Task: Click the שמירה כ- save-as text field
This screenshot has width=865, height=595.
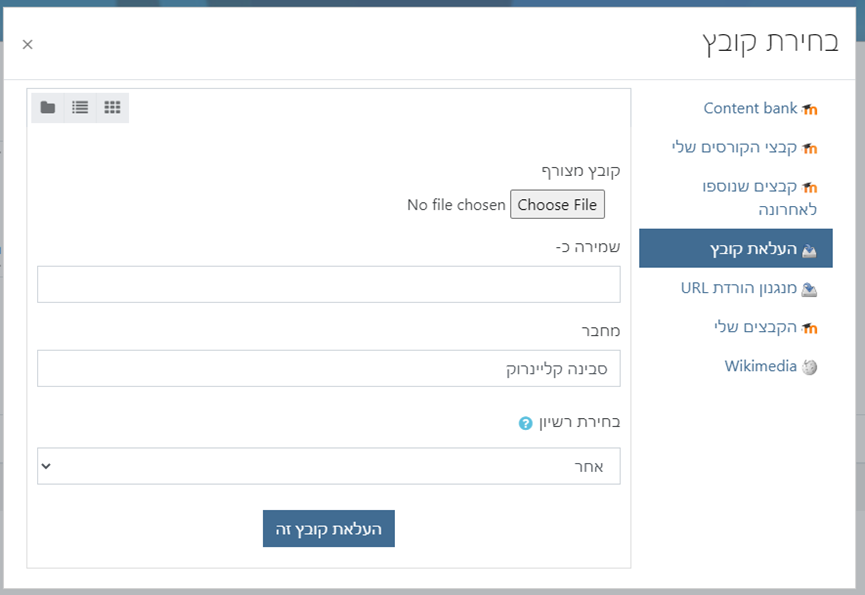Action: tap(329, 284)
